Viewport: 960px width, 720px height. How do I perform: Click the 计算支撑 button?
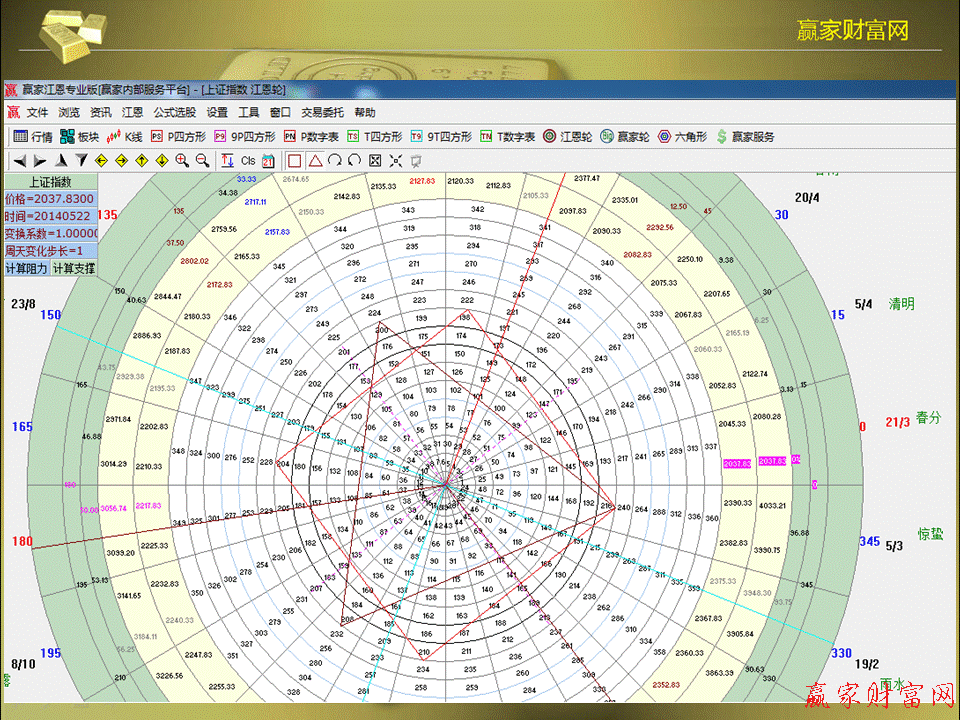[74, 268]
